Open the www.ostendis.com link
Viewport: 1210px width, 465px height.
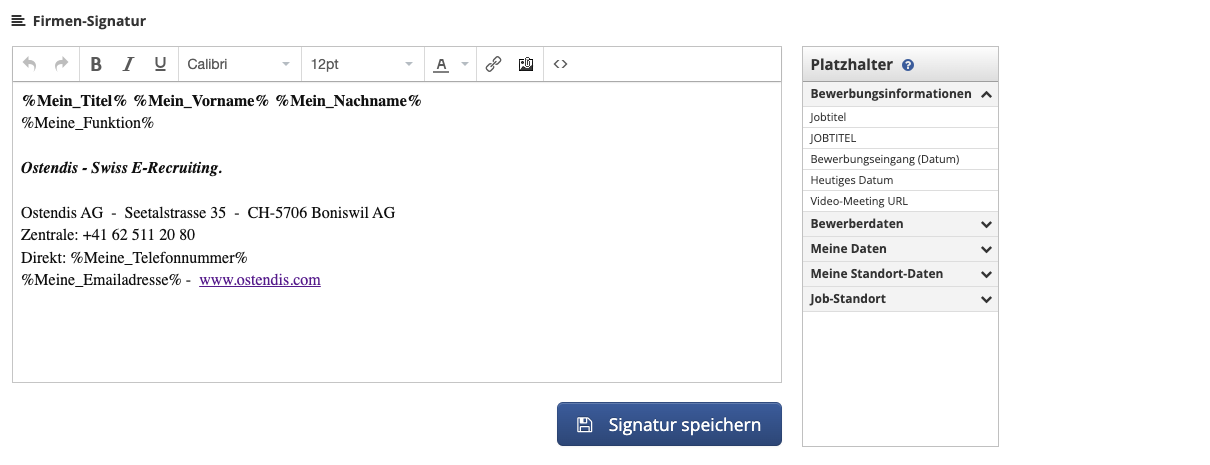[260, 280]
